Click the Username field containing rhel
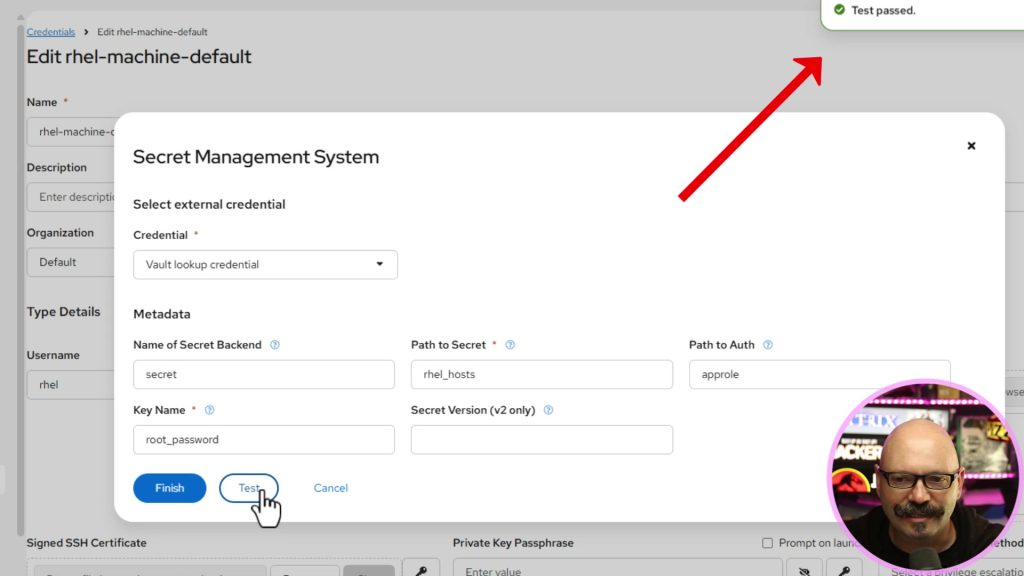This screenshot has height=576, width=1024. (x=71, y=385)
